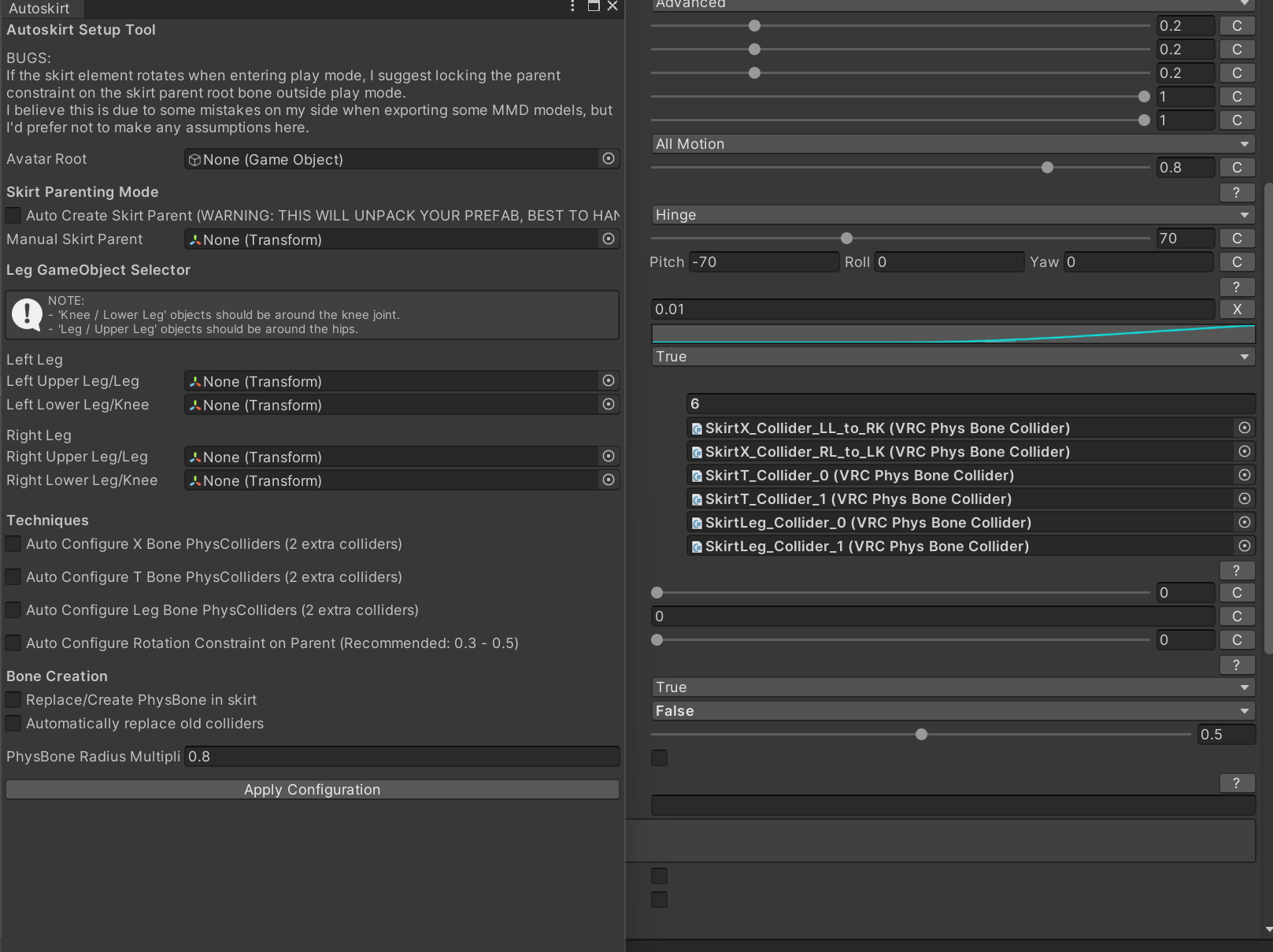Image resolution: width=1273 pixels, height=952 pixels.
Task: Open the Hinge limit type dropdown
Action: 953,215
